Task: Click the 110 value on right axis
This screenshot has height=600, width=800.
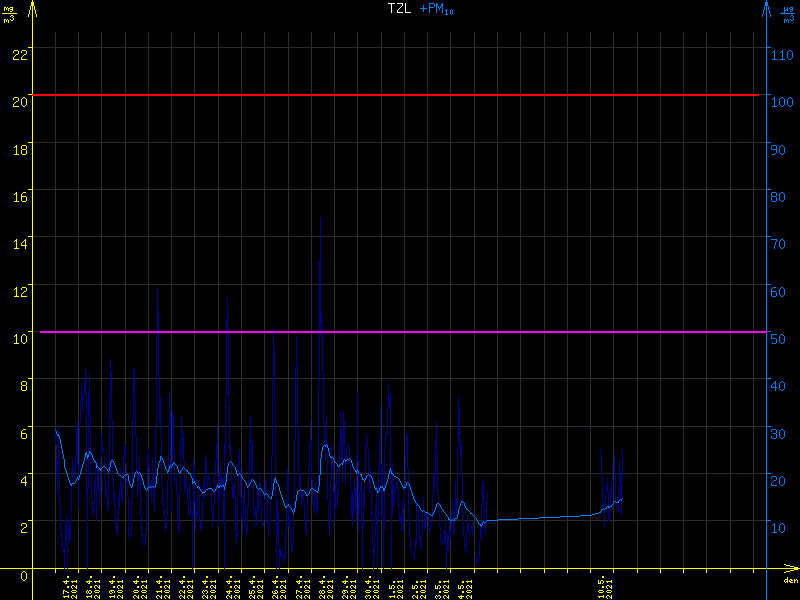Action: pos(783,54)
